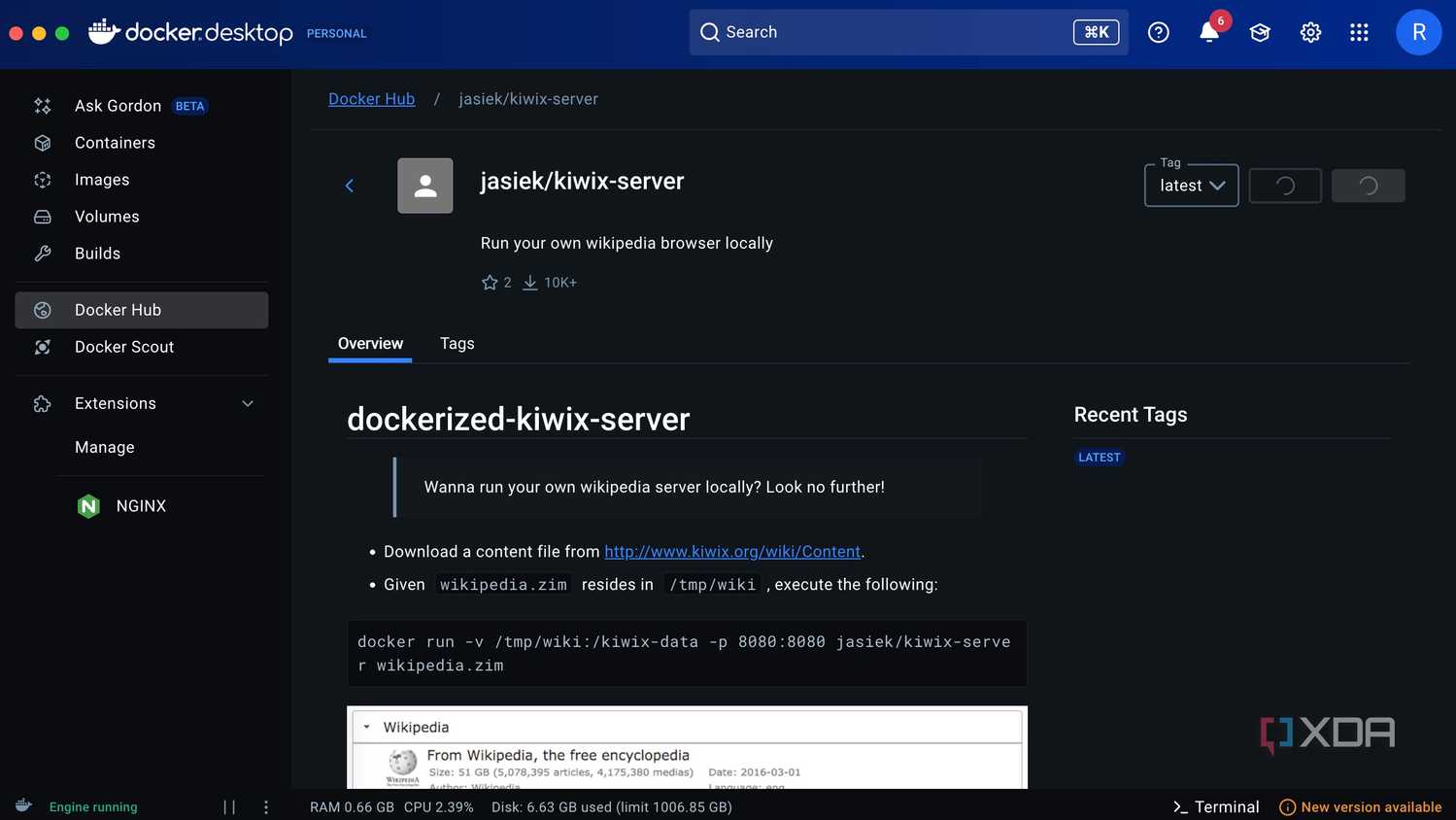Open notifications bell
Screen dimensions: 1456x820
point(1209,32)
